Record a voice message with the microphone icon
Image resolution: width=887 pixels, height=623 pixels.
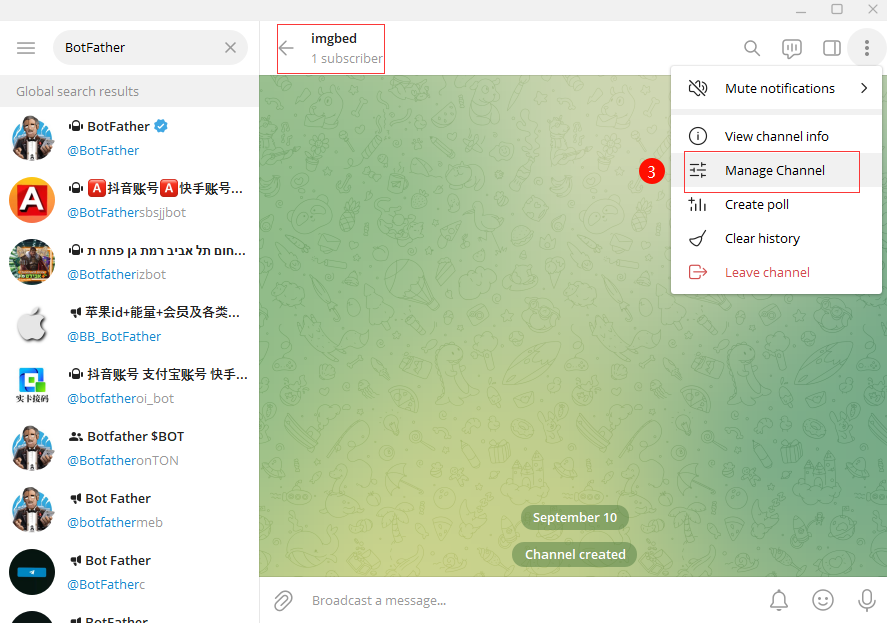[866, 600]
